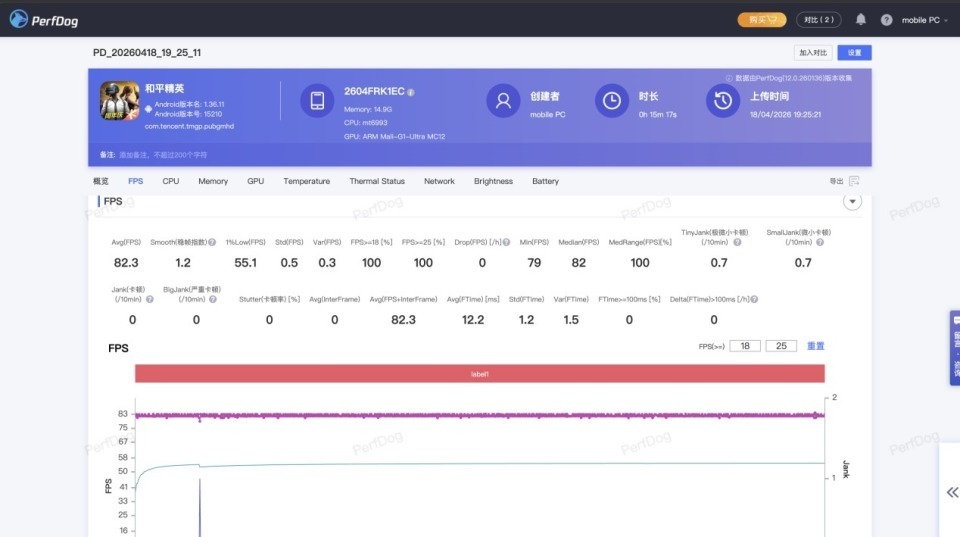Click the reset link beside FPS thresholds
Screen dimensions: 960x537
(815, 346)
